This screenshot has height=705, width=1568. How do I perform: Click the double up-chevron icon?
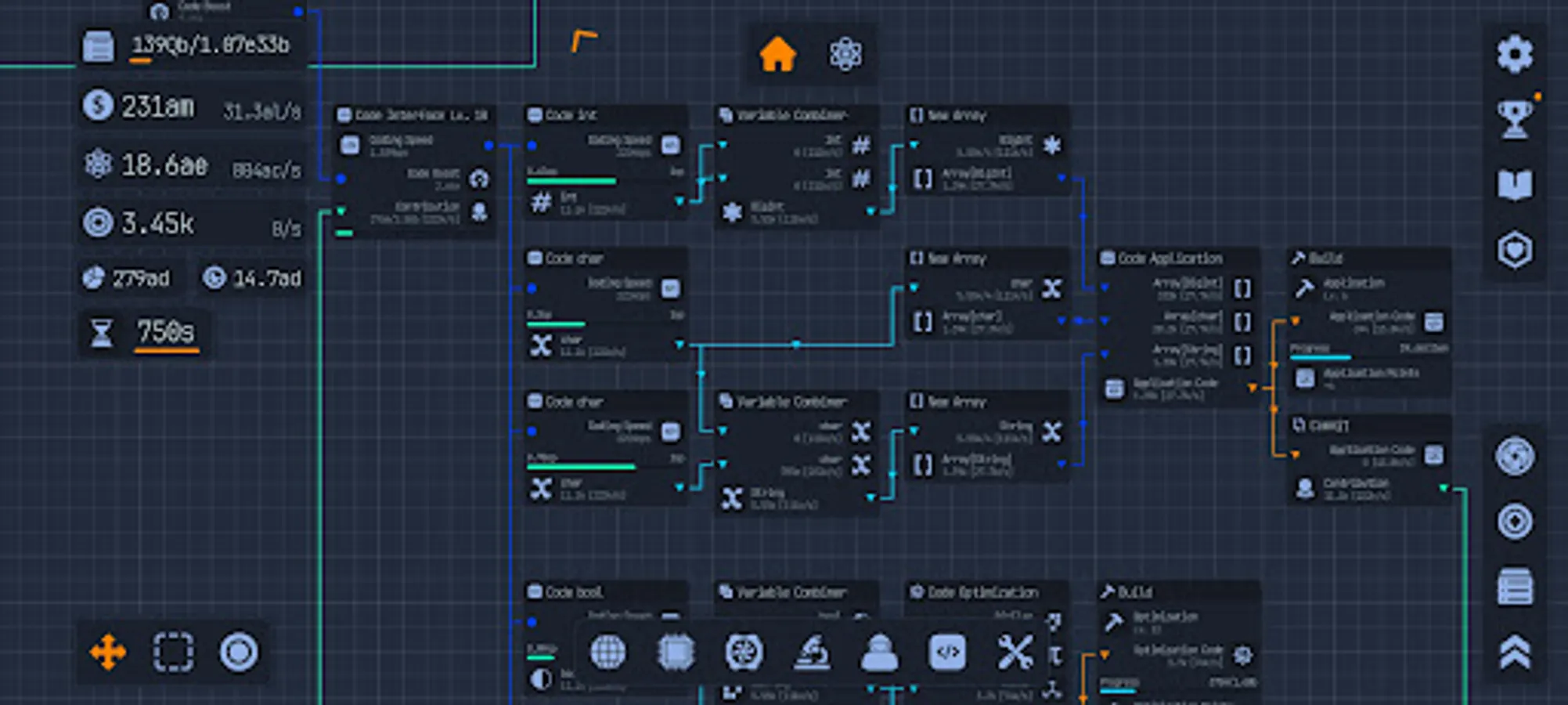pyautogui.click(x=1515, y=653)
